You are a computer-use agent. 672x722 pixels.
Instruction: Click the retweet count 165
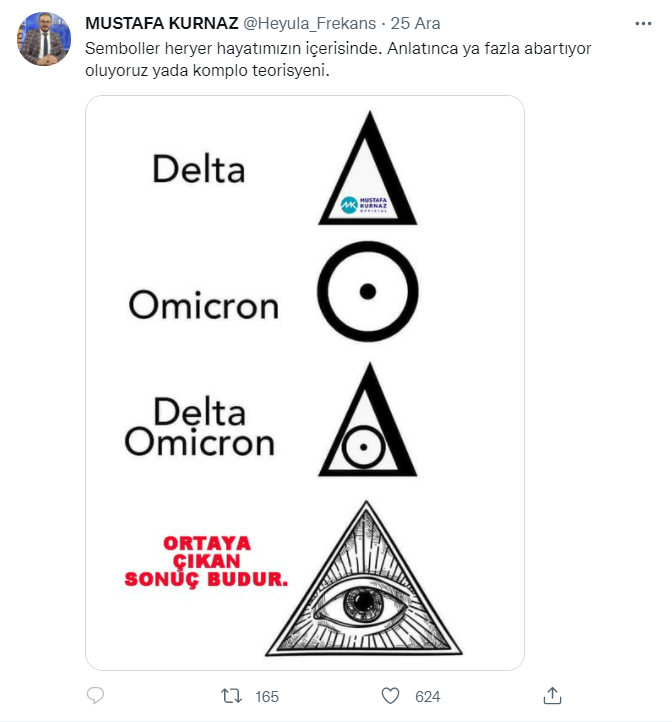tap(266, 696)
